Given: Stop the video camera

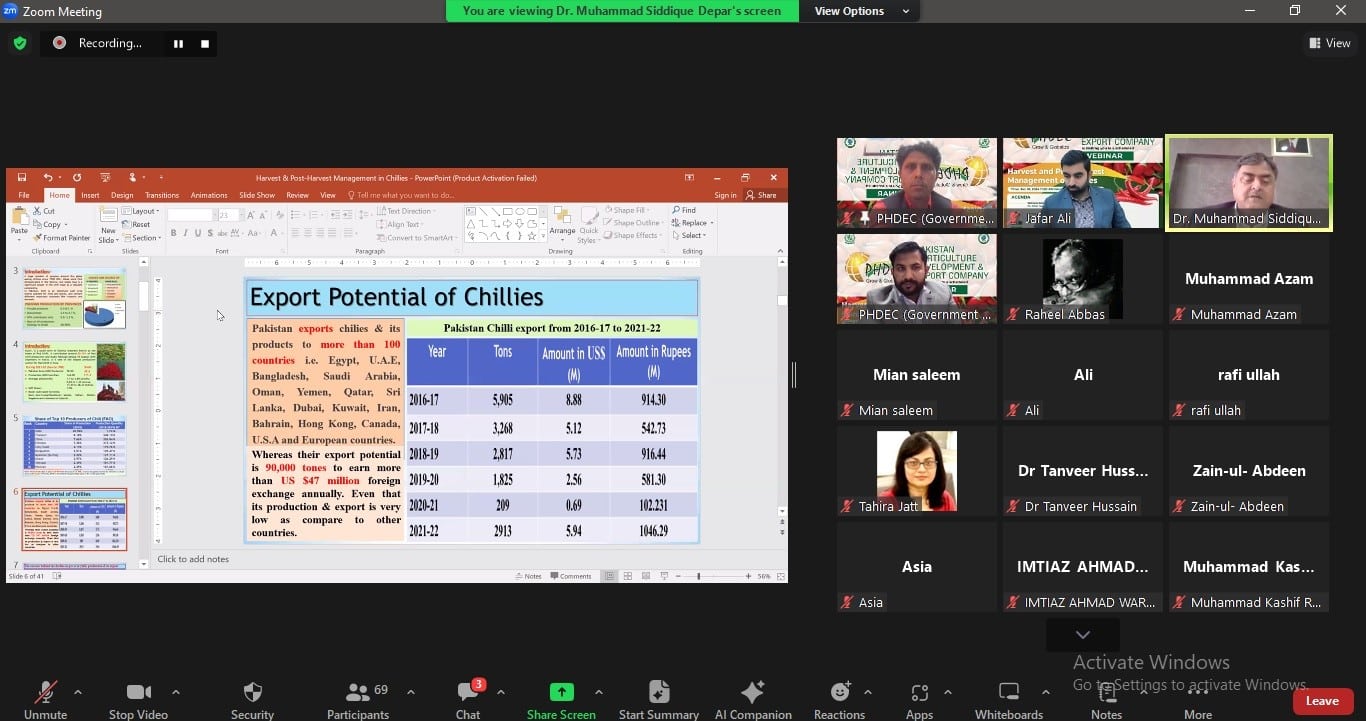Looking at the screenshot, I should [x=138, y=693].
